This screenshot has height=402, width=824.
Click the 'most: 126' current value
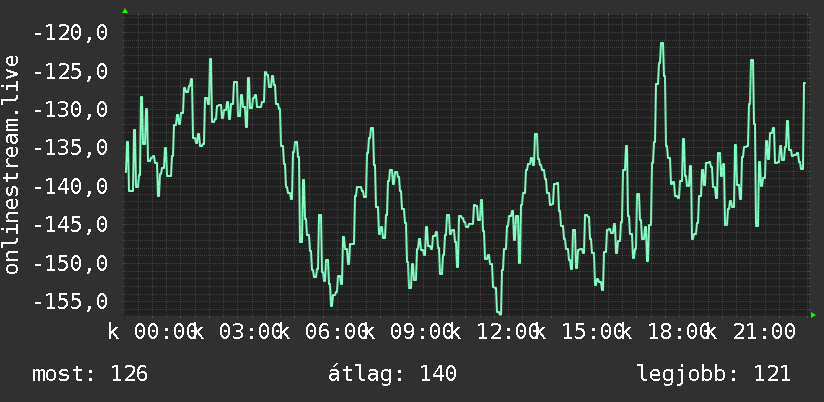pos(90,374)
